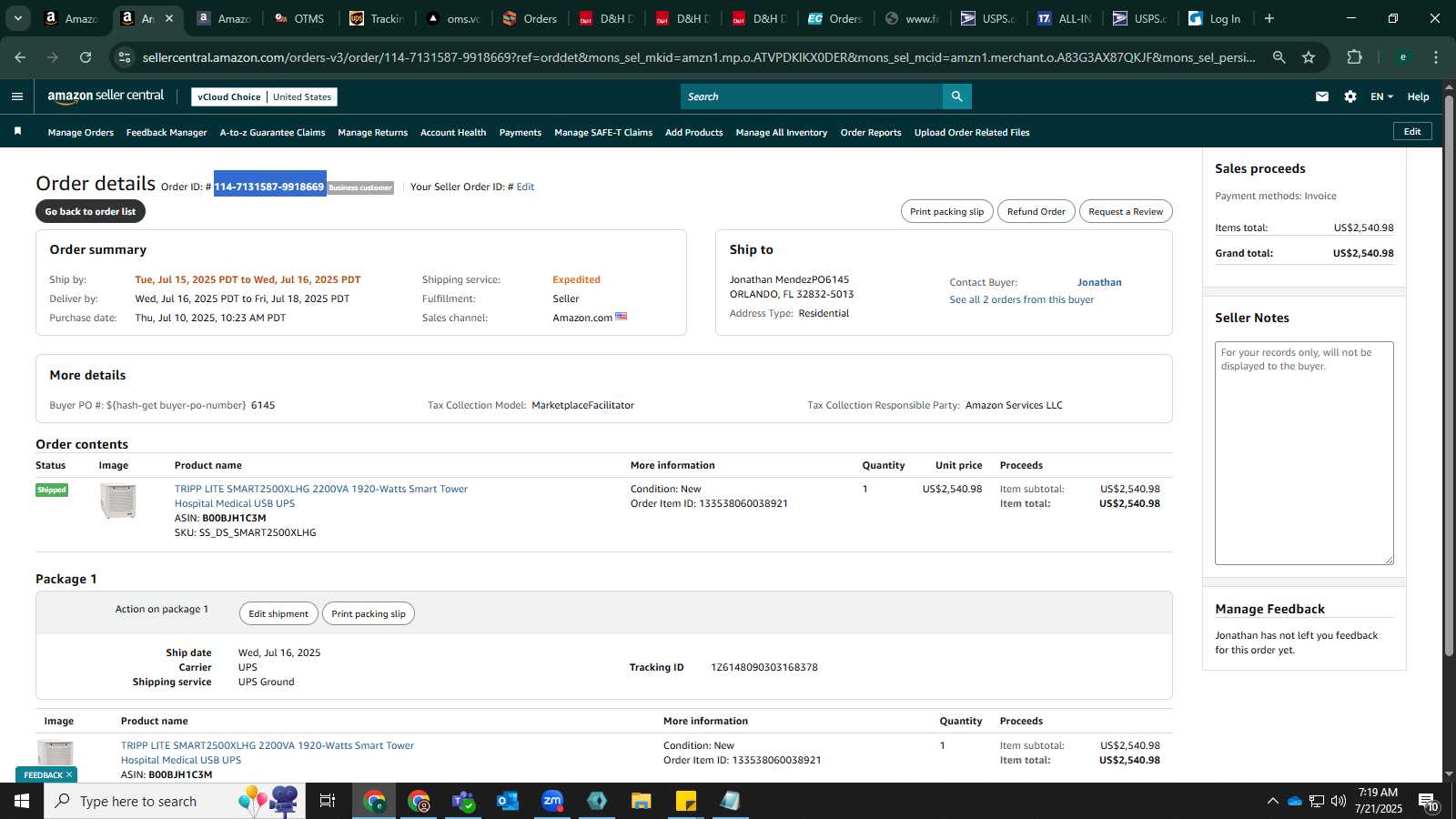The image size is (1456, 819).
Task: Click the volume icon in system tray
Action: 1339,801
